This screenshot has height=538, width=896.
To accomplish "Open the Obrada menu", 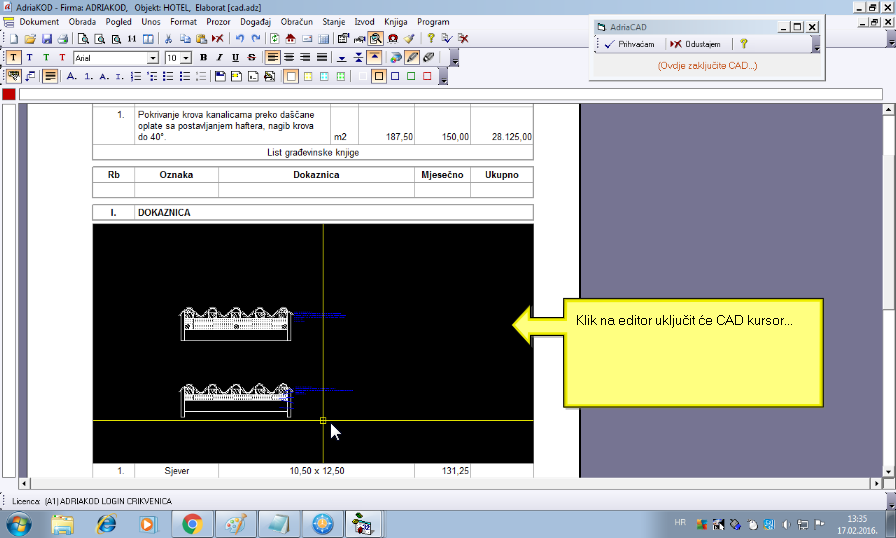I will [82, 22].
